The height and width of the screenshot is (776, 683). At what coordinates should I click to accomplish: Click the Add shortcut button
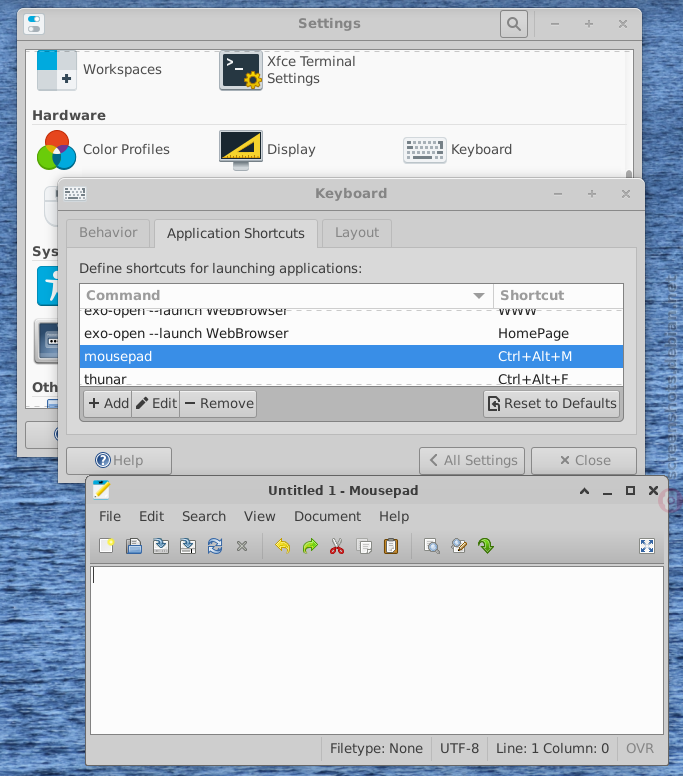click(x=108, y=403)
